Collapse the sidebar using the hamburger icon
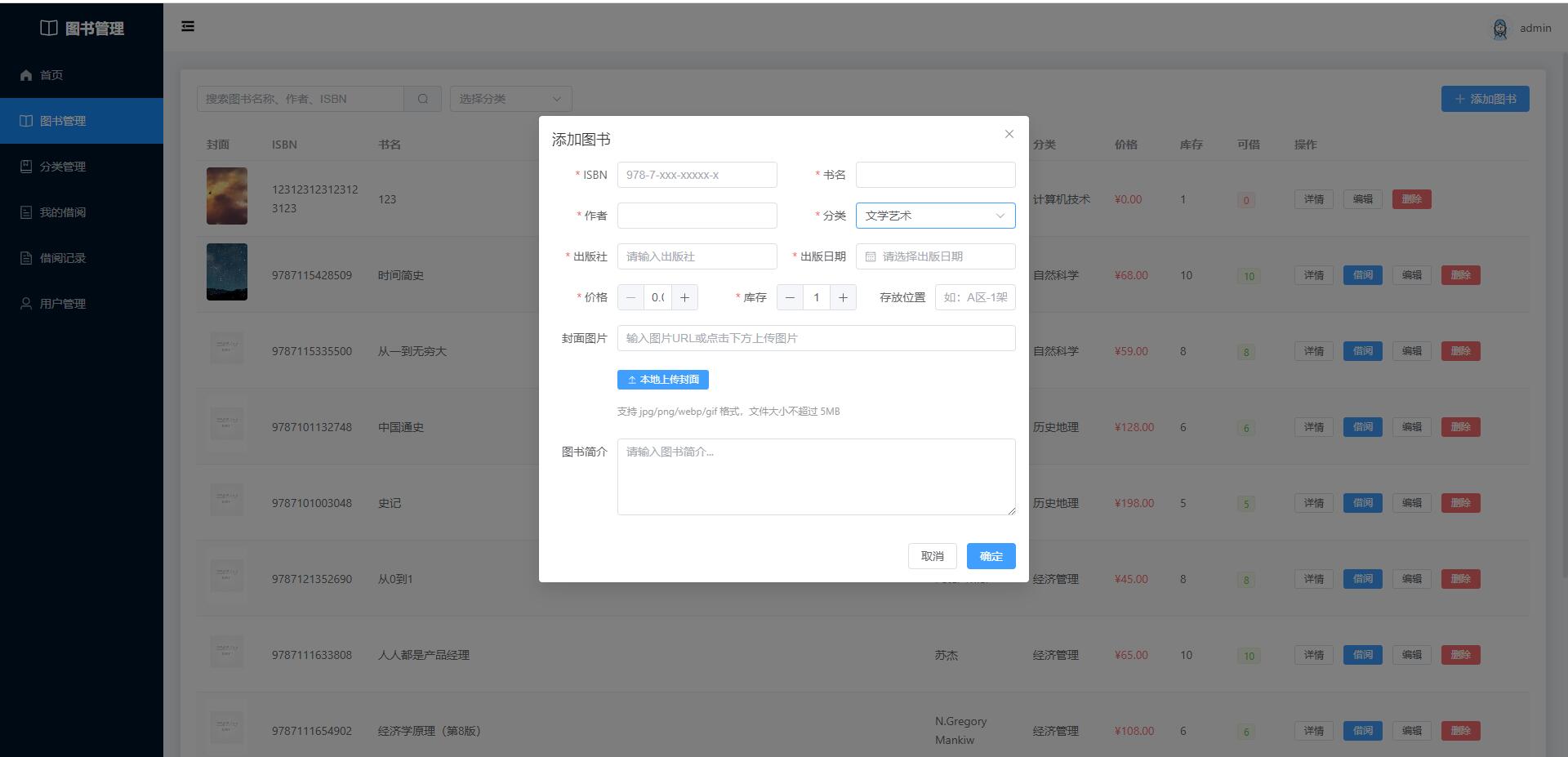This screenshot has height=757, width=1568. 188,26
